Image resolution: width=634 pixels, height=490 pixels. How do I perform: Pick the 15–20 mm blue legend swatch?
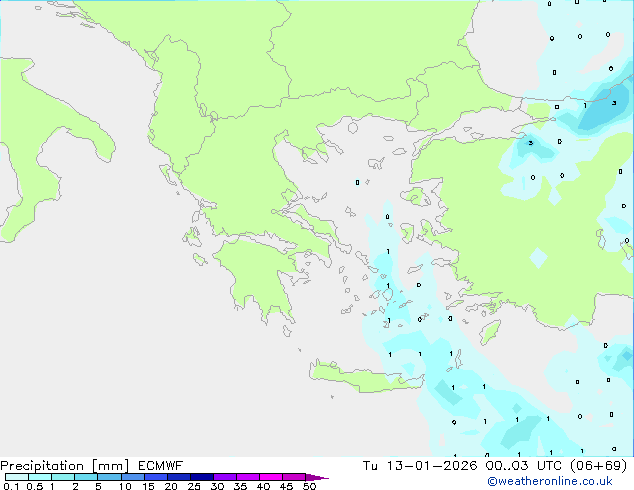coord(156,477)
